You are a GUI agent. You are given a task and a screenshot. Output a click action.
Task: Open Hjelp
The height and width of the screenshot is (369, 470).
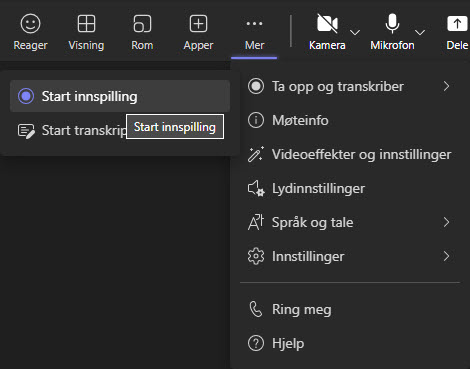pos(350,343)
